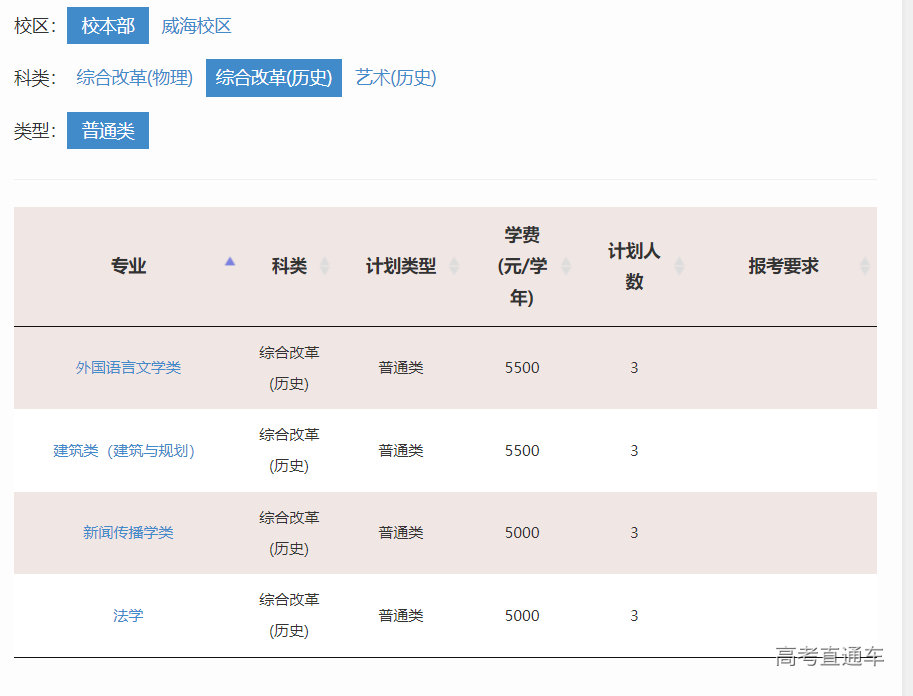Select 综合改革(物理) category filter

tap(135, 78)
